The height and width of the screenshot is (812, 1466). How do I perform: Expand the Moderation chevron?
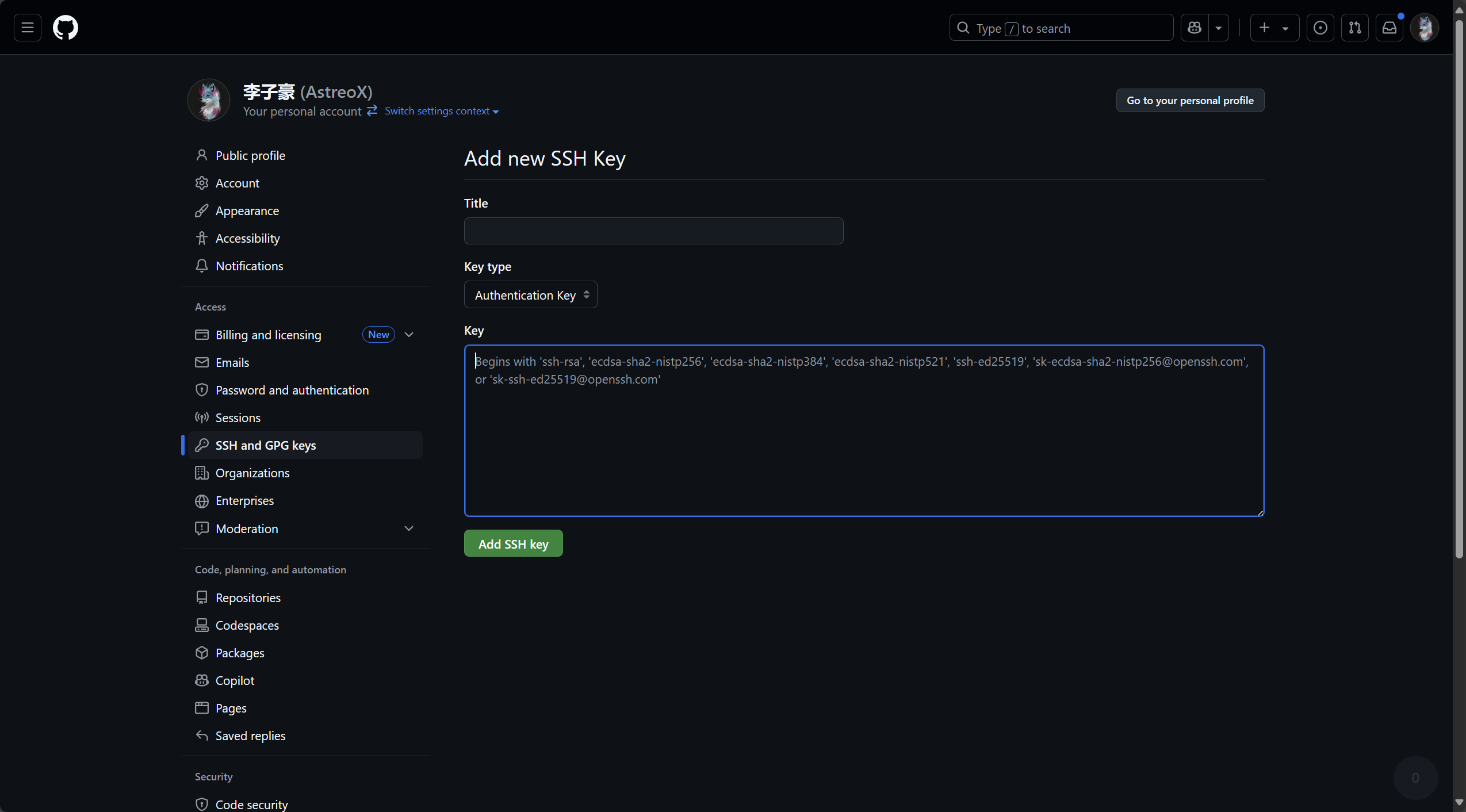pyautogui.click(x=409, y=528)
